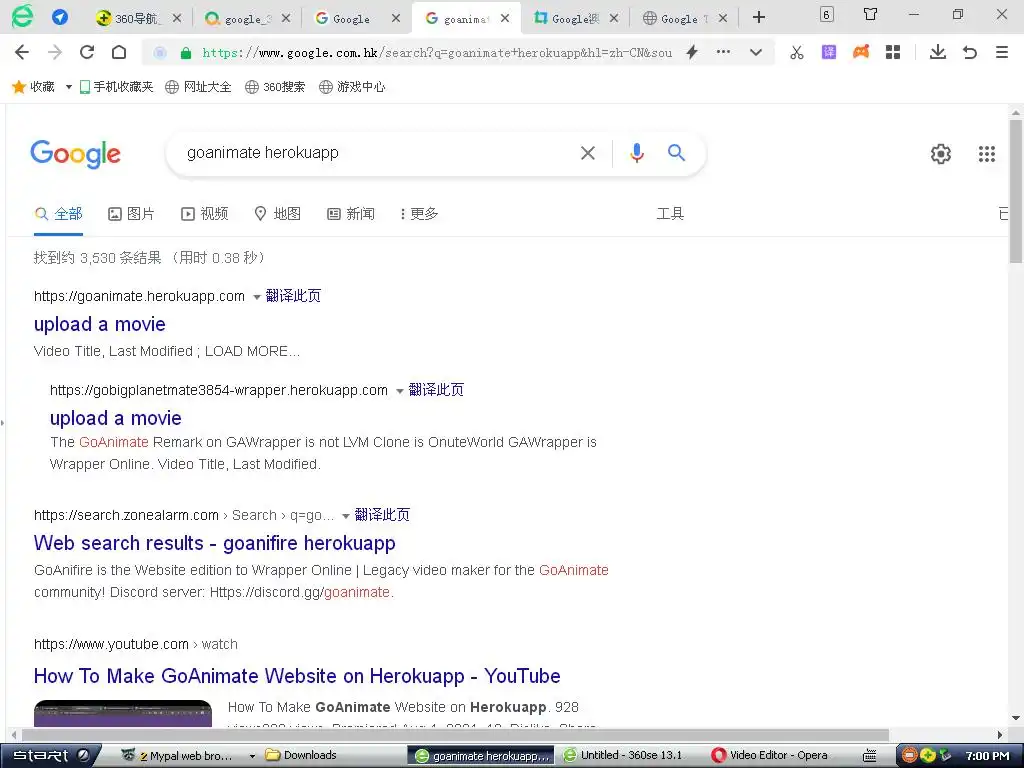This screenshot has height=768, width=1024.
Task: Switch to the 地图 maps tab
Action: 278,214
